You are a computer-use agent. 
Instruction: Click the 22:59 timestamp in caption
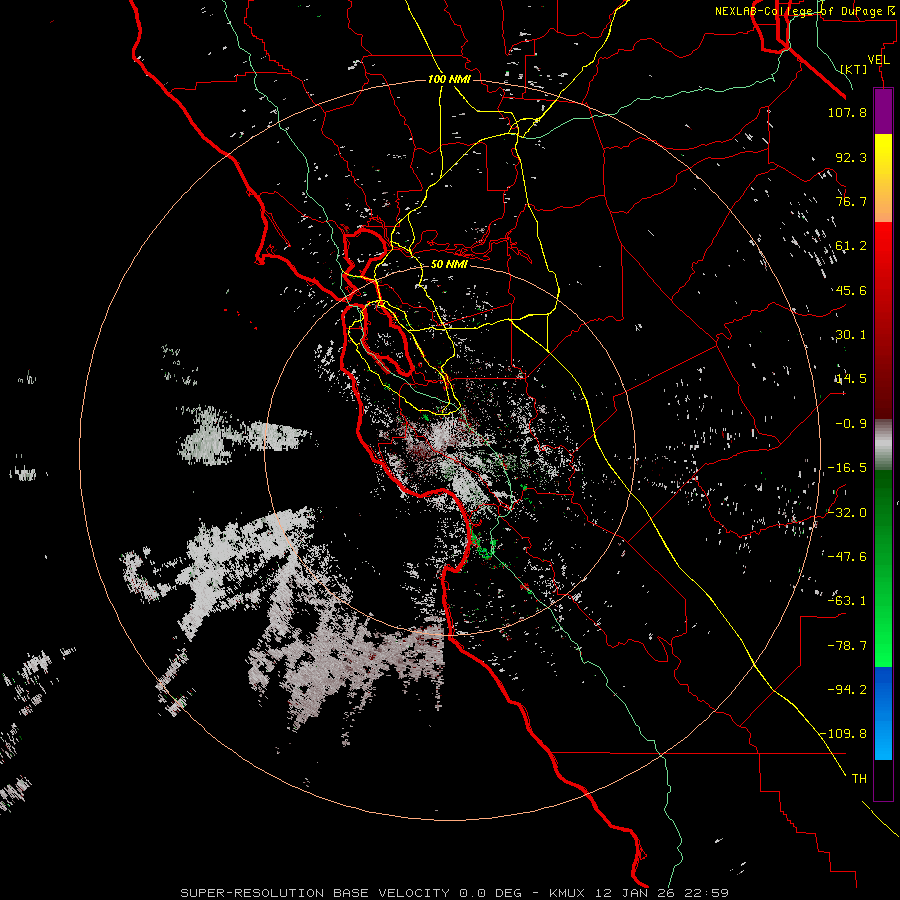point(706,893)
